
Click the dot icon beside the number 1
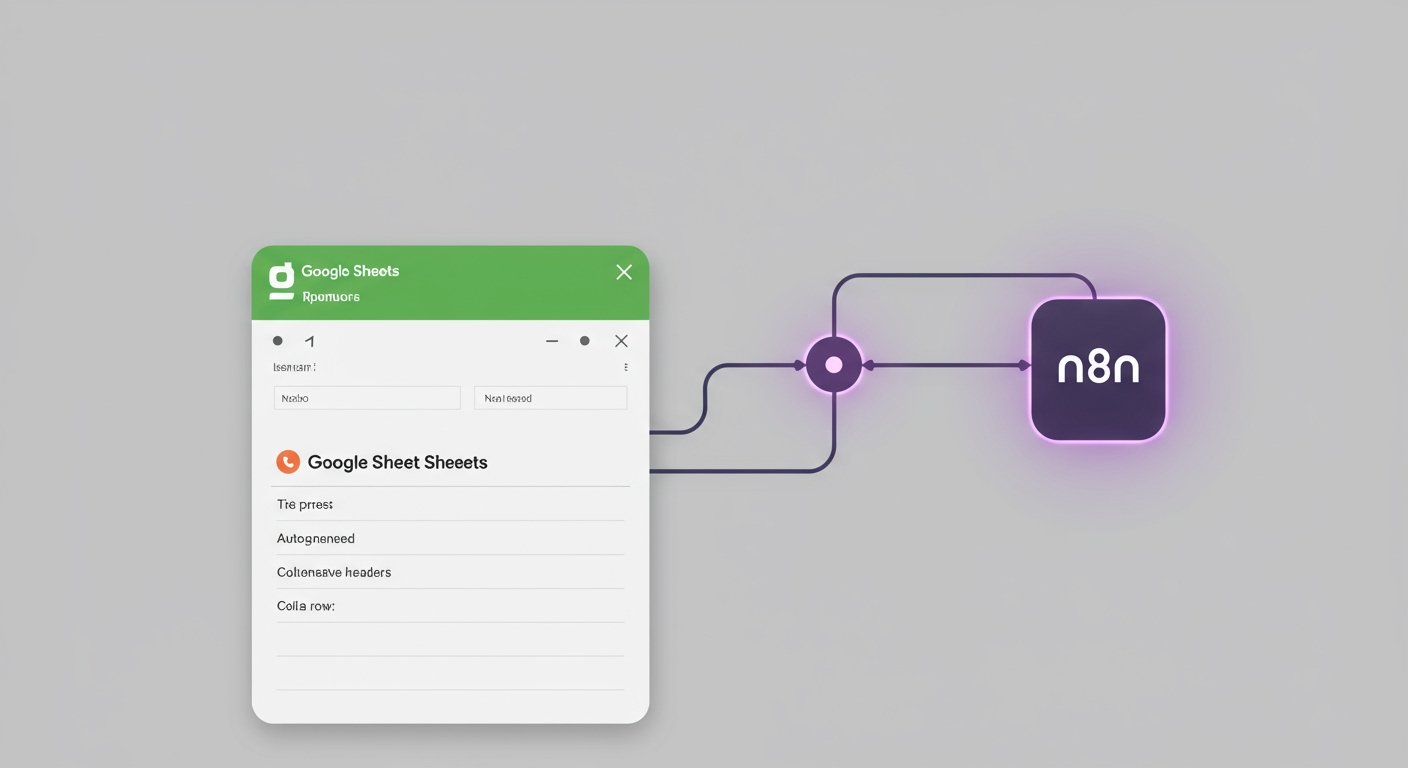(x=278, y=341)
